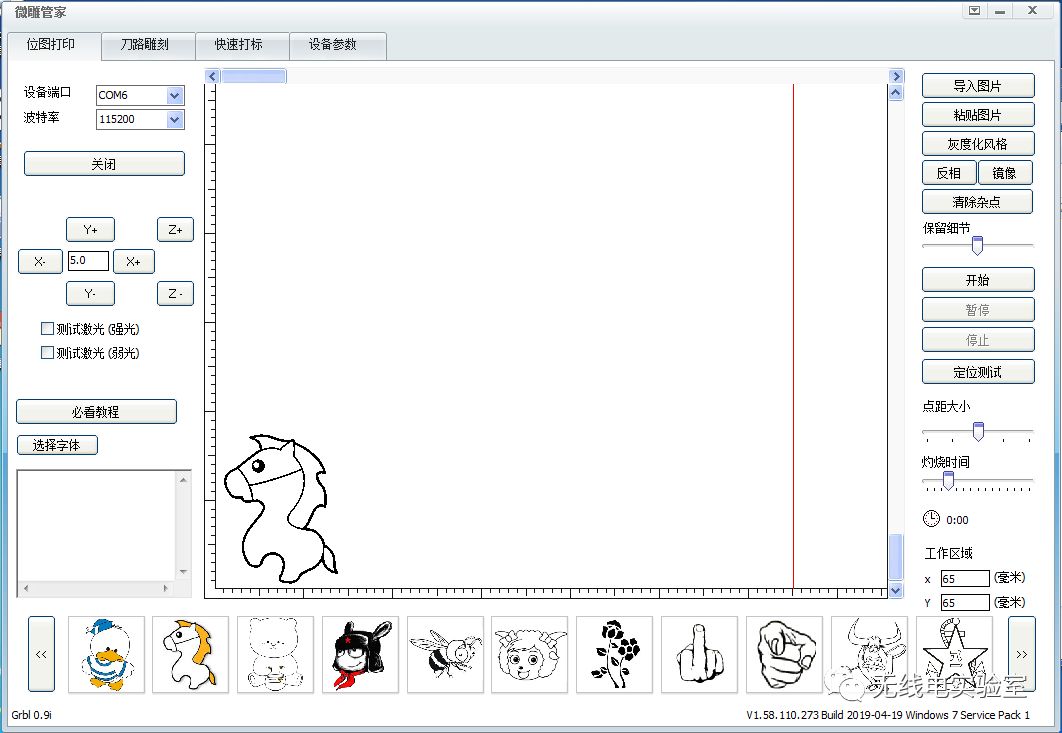Select the pointing hand clipart icon
Screen dimensions: 1062x733
pyautogui.click(x=784, y=655)
